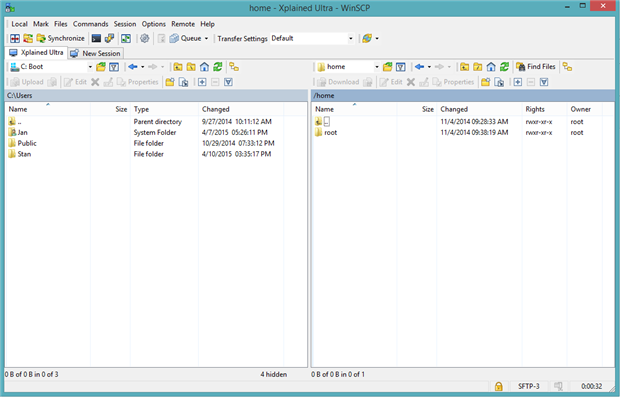The height and width of the screenshot is (397, 620).
Task: Toggle directory tree icon in remote panel
Action: (567, 67)
